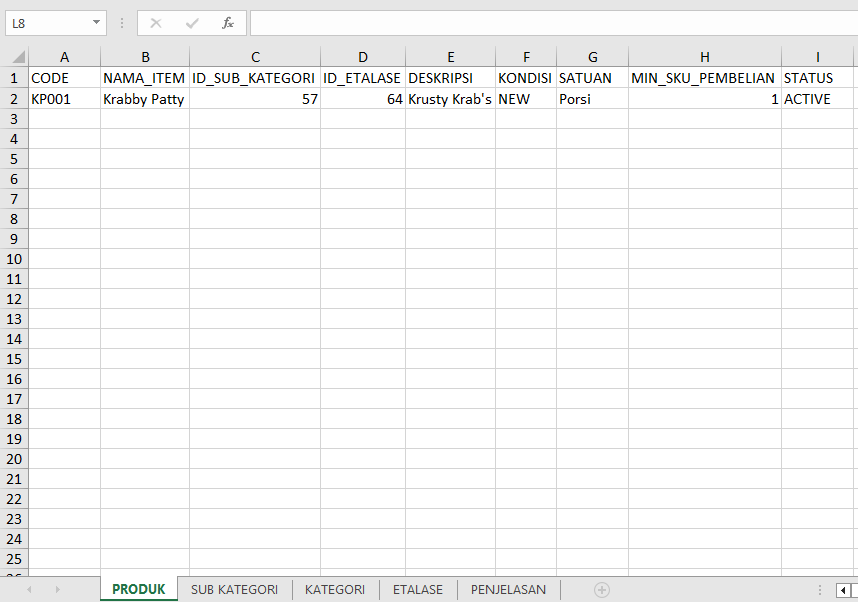The height and width of the screenshot is (602, 858).
Task: Click inside the formula bar input
Action: pyautogui.click(x=550, y=23)
